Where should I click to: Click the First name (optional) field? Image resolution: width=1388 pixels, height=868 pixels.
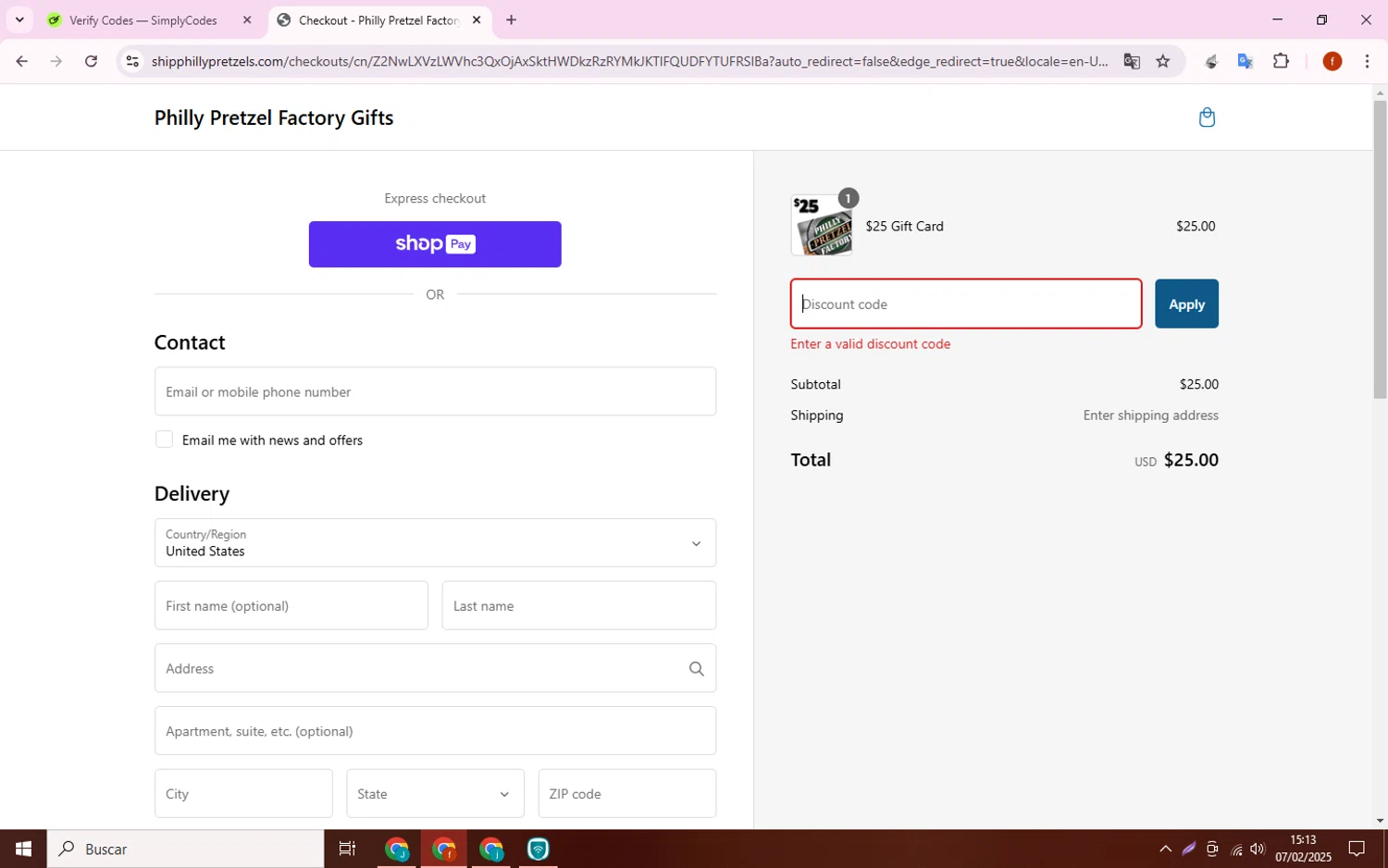pyautogui.click(x=291, y=606)
